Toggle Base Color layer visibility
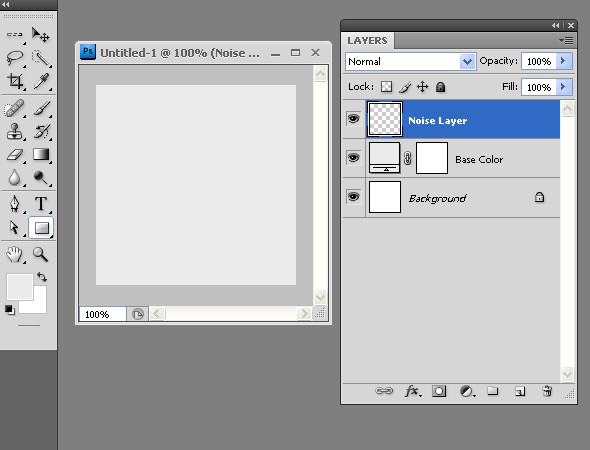 [353, 158]
